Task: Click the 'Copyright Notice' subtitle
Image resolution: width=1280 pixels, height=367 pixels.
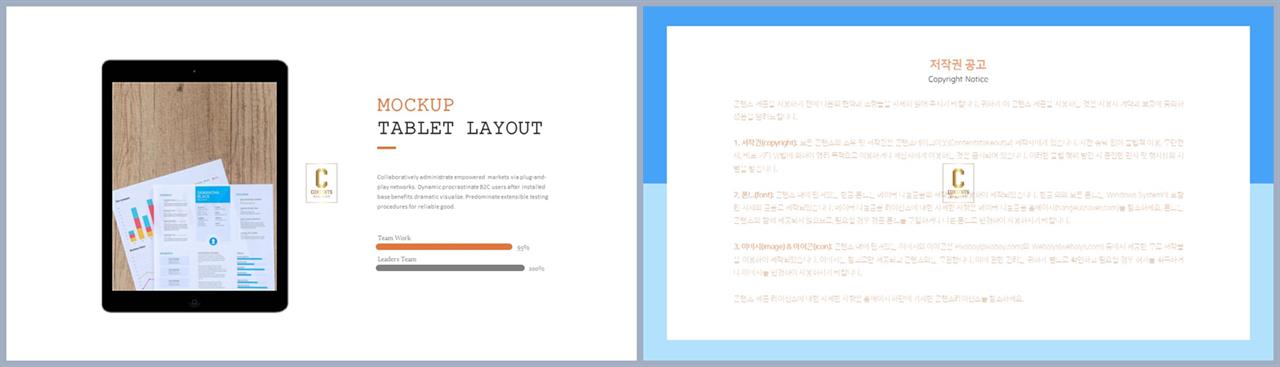Action: point(958,79)
